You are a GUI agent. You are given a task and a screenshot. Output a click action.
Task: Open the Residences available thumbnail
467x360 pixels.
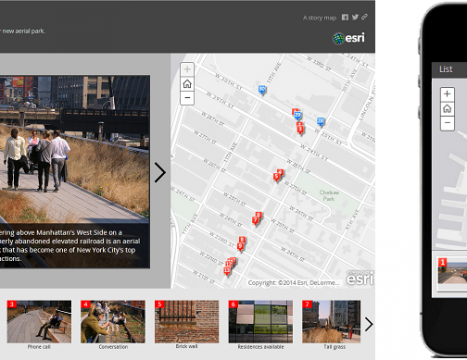(261, 322)
